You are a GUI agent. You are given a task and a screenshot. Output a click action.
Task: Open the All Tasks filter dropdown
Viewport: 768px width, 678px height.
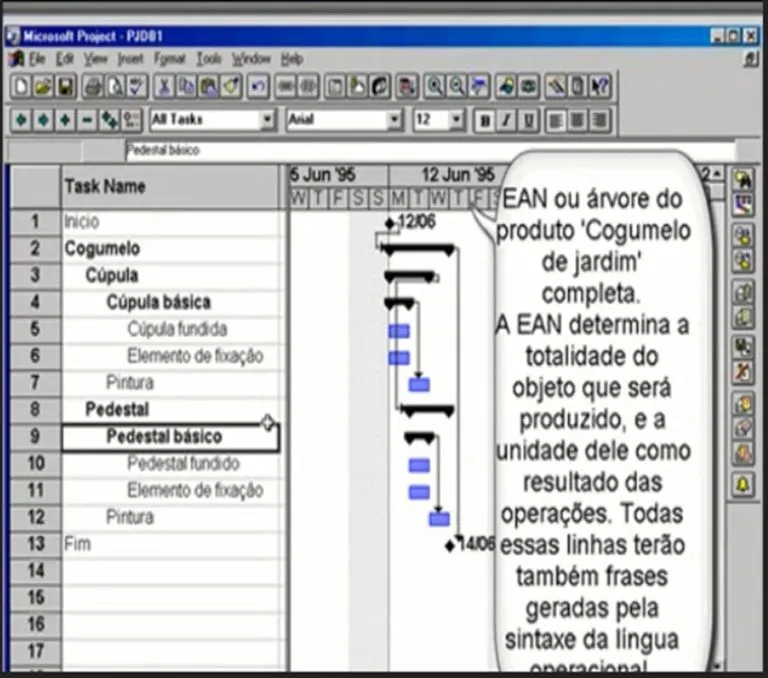tap(267, 120)
